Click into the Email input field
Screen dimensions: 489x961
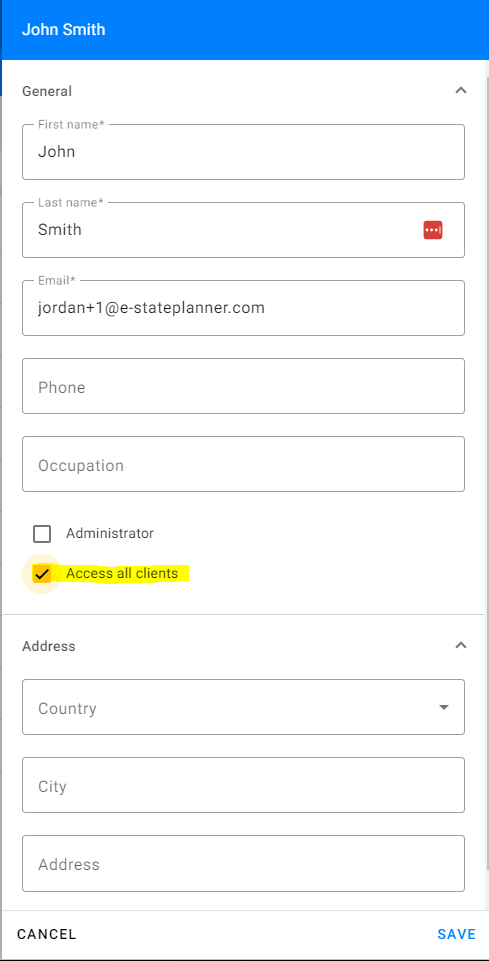coord(243,308)
